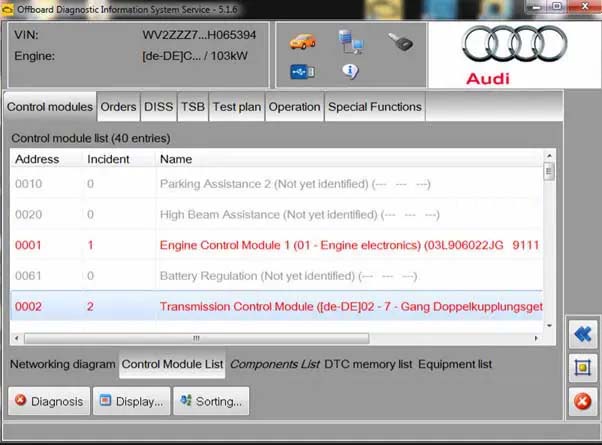Viewport: 602px width, 445px height.
Task: Click address 0020 cell
Action: click(x=28, y=214)
